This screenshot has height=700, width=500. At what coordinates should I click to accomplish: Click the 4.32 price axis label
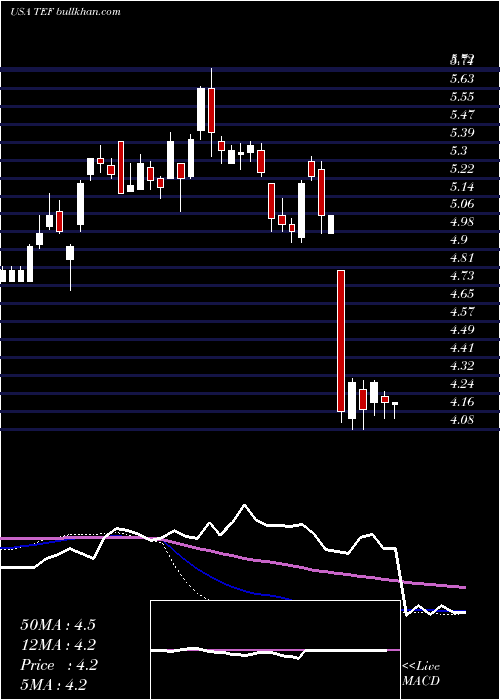(x=462, y=366)
